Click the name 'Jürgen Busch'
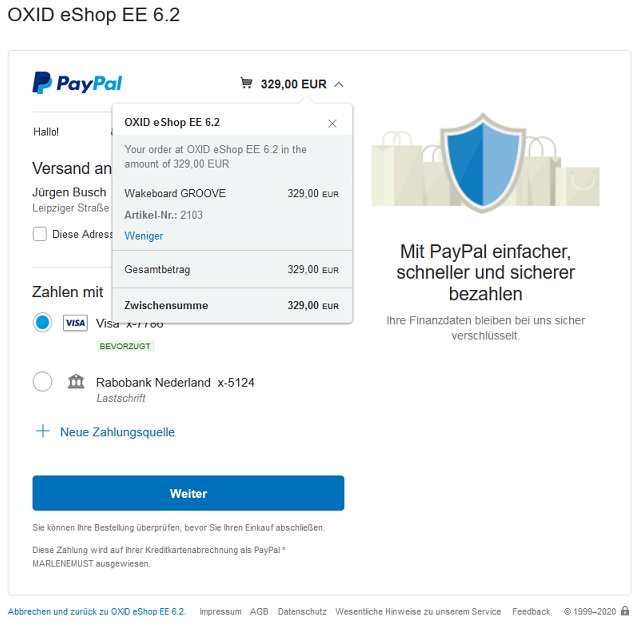The image size is (639, 623). [69, 192]
